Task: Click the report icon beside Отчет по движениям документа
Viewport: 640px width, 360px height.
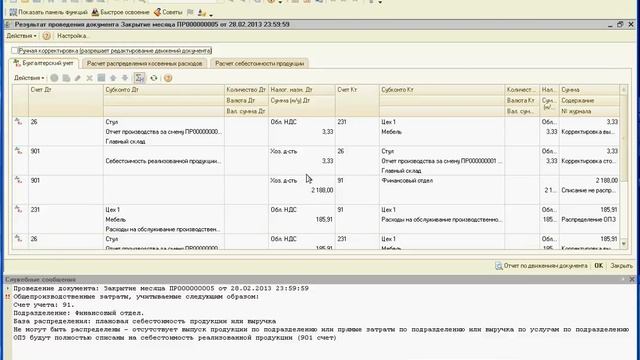Action: click(x=499, y=266)
